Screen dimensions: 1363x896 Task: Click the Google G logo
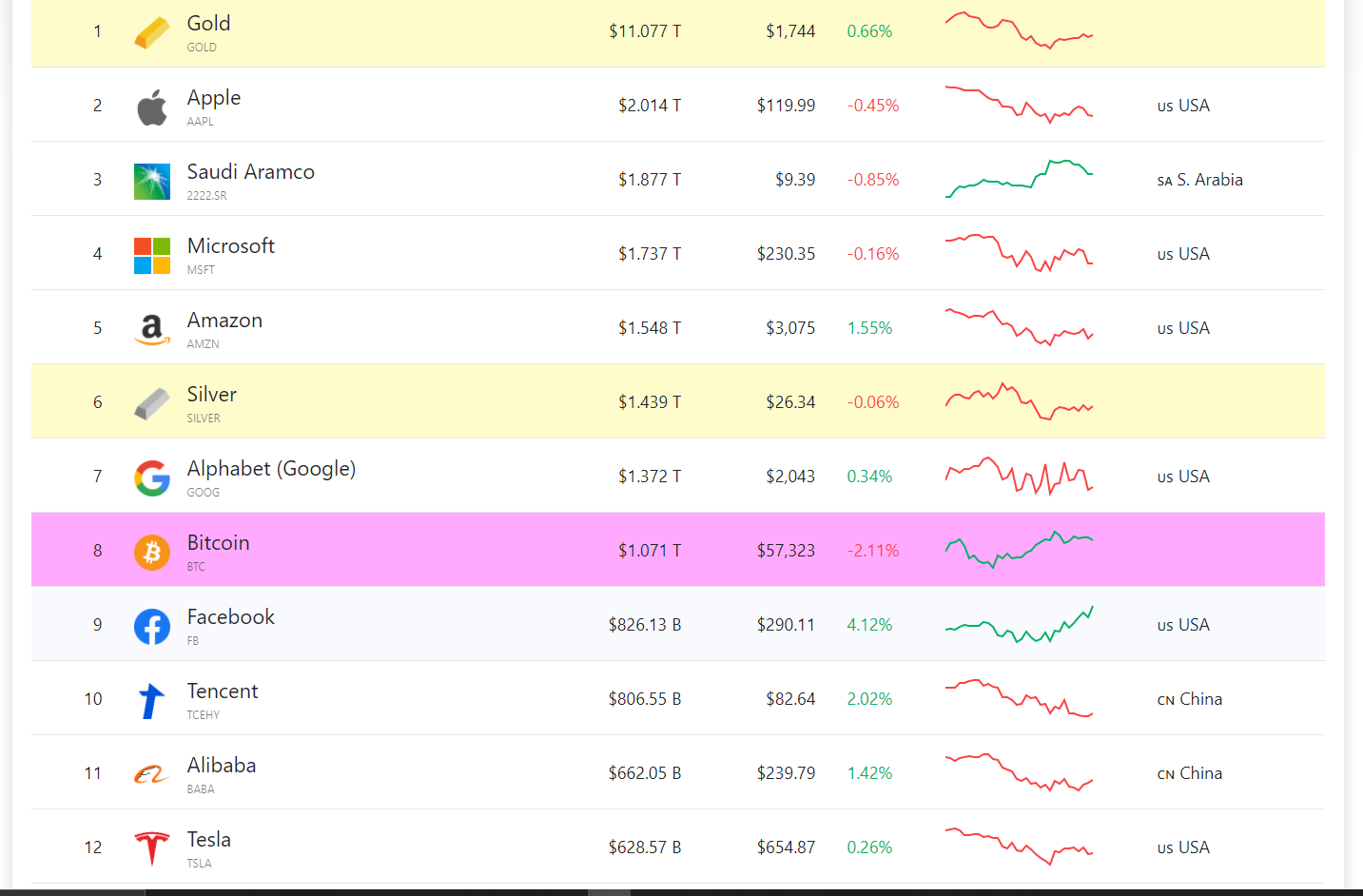(x=152, y=478)
